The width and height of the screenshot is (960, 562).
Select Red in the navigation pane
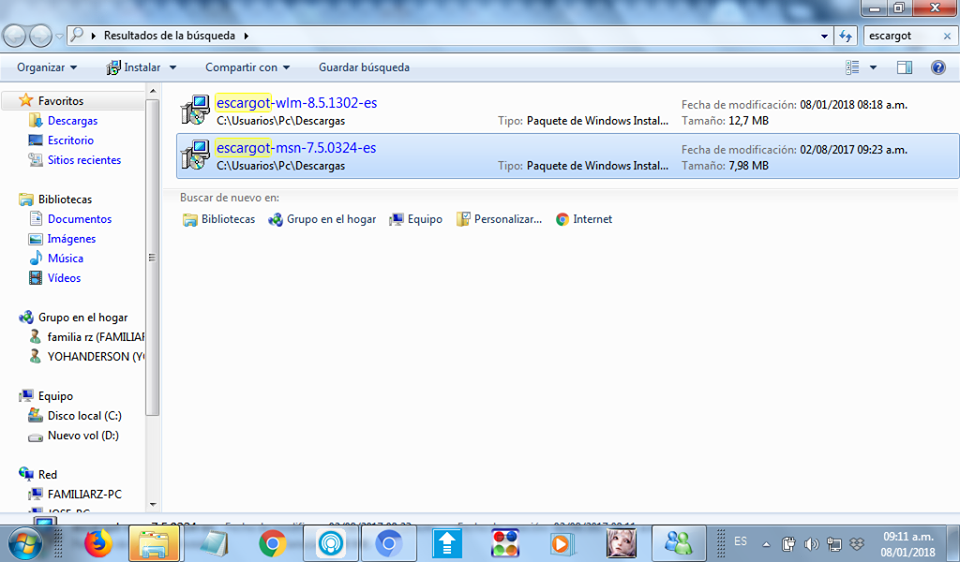(x=47, y=474)
